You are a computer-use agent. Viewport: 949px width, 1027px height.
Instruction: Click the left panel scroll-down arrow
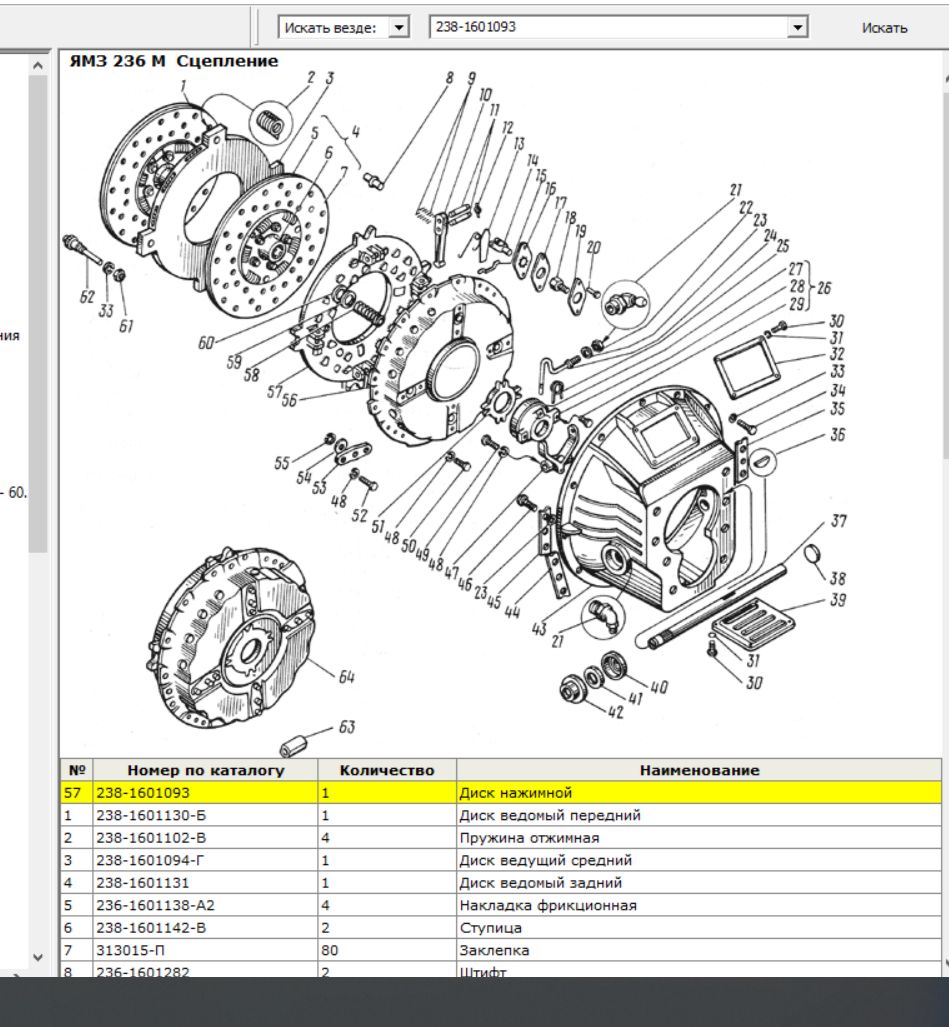38,956
